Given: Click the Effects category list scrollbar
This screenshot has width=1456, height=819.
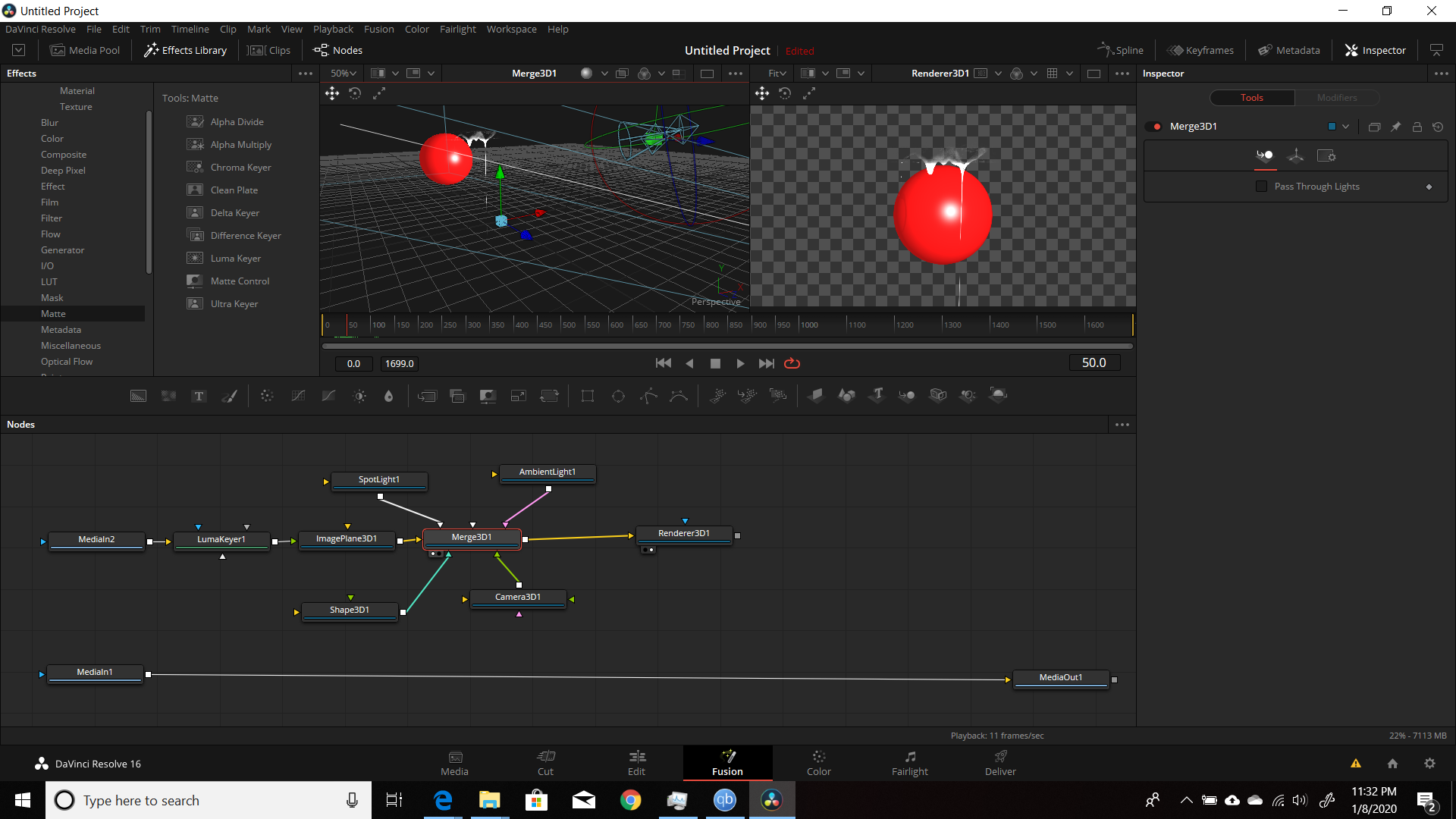Looking at the screenshot, I should [x=149, y=192].
